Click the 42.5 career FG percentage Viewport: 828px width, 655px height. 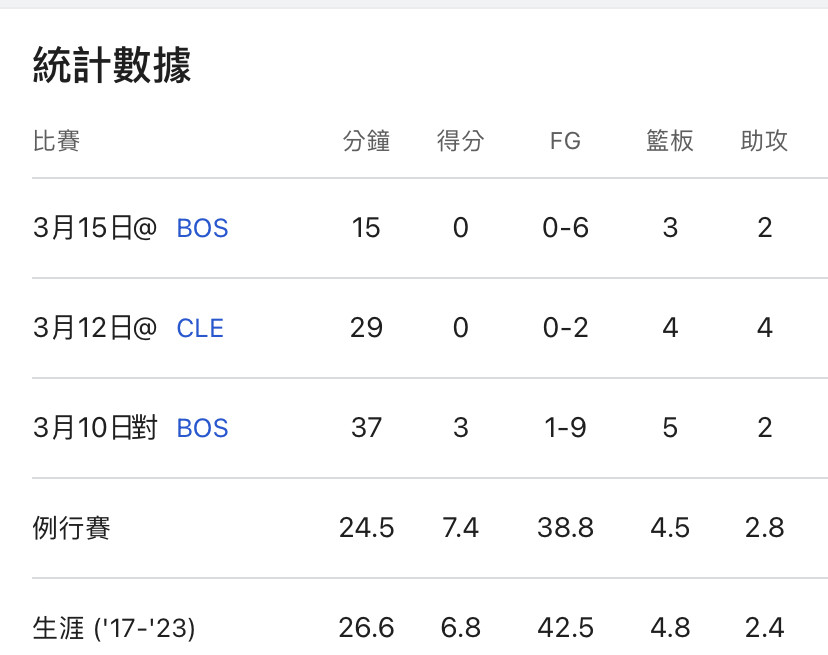[565, 628]
